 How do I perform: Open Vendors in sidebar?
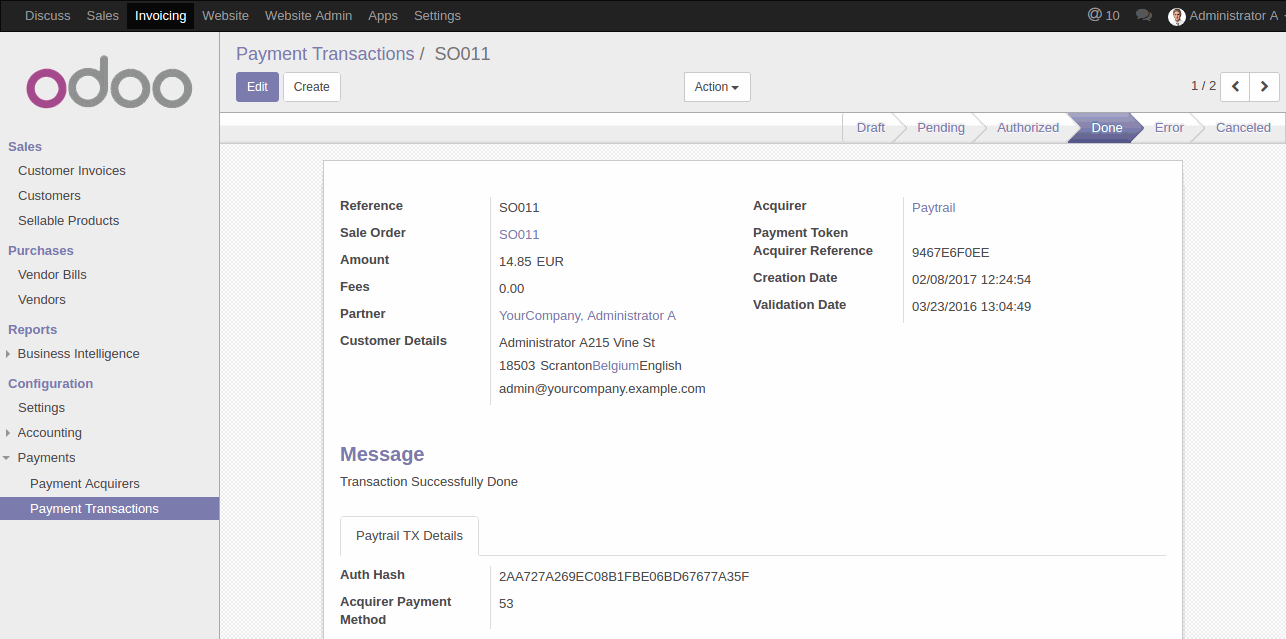tap(42, 300)
